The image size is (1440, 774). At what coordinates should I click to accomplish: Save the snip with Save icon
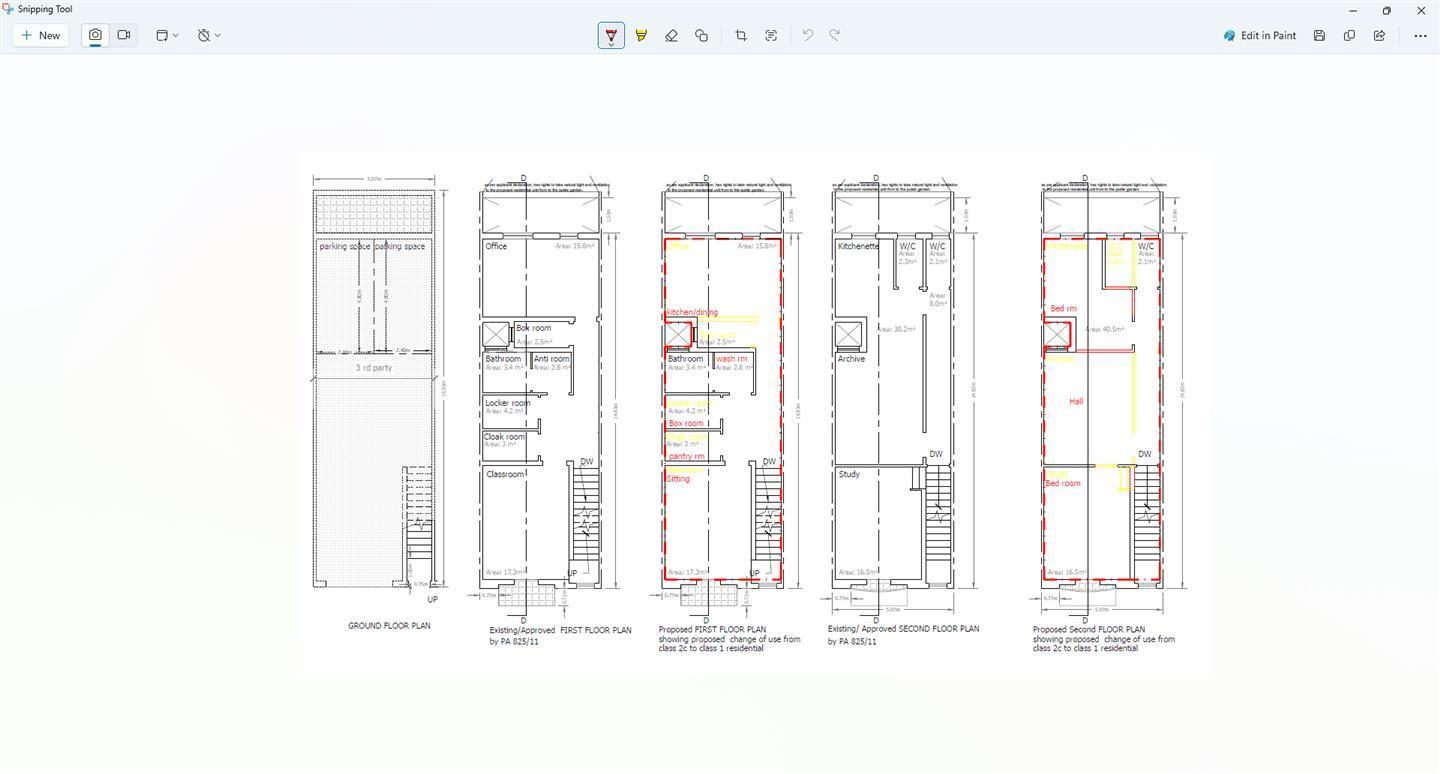[1319, 35]
